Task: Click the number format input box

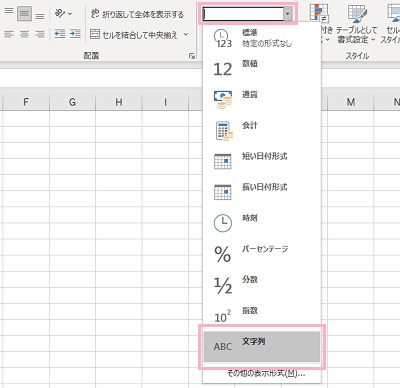Action: click(x=243, y=14)
